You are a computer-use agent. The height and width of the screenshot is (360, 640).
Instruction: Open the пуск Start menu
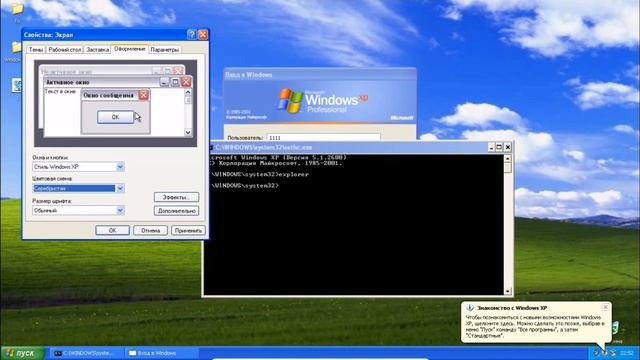coord(22,353)
